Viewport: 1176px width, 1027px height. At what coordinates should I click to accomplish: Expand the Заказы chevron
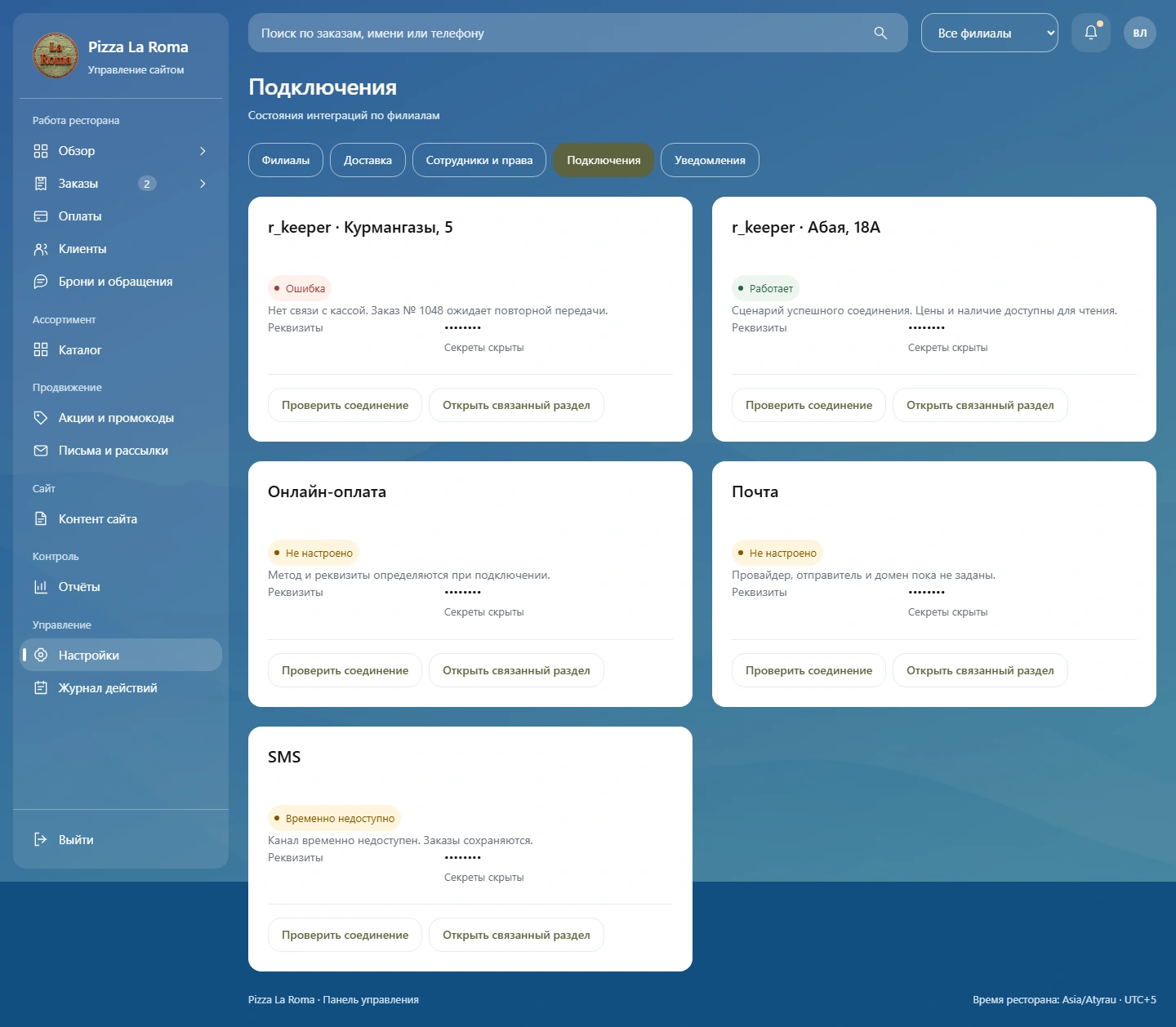coord(203,184)
